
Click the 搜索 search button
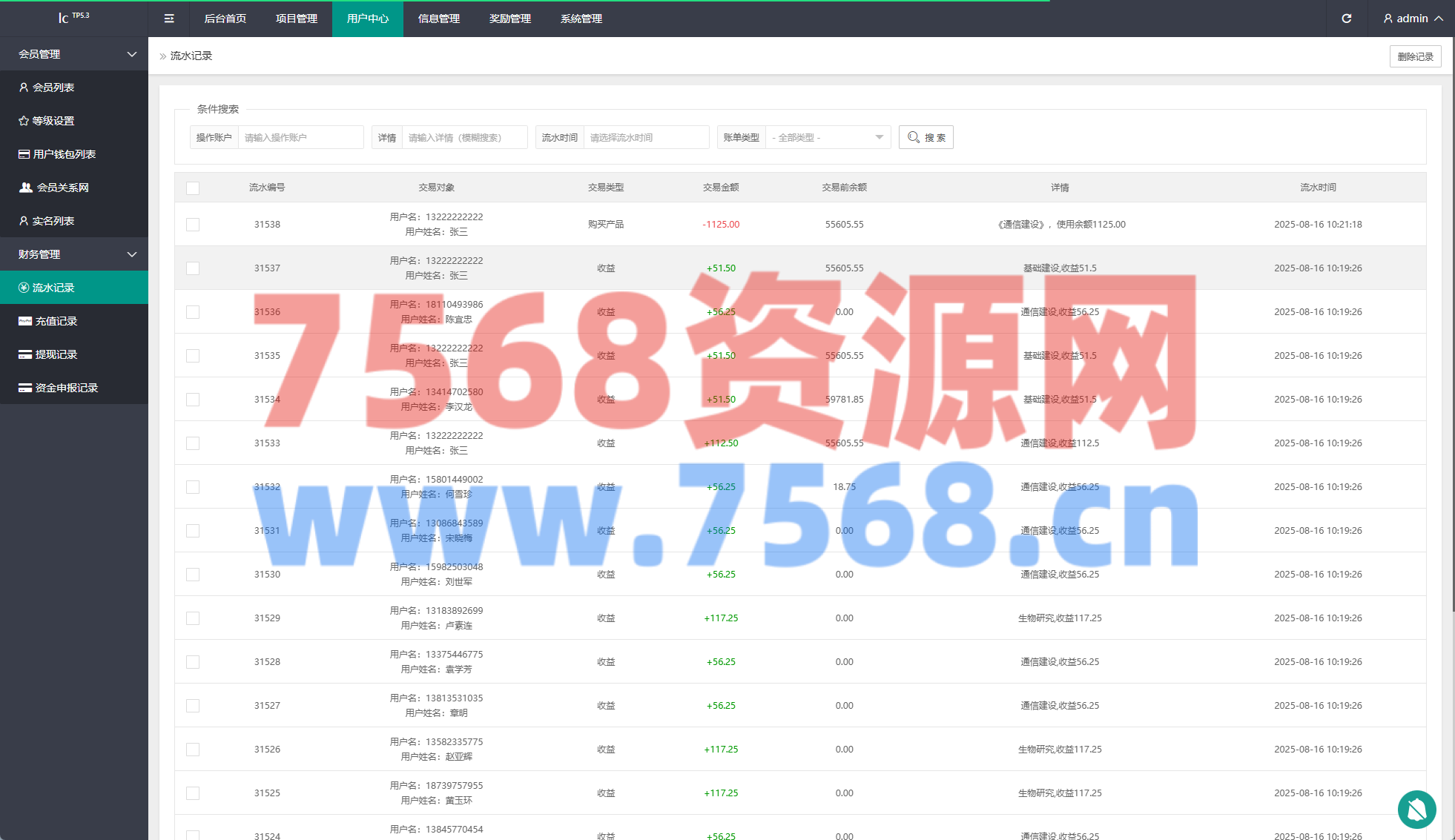tap(926, 137)
